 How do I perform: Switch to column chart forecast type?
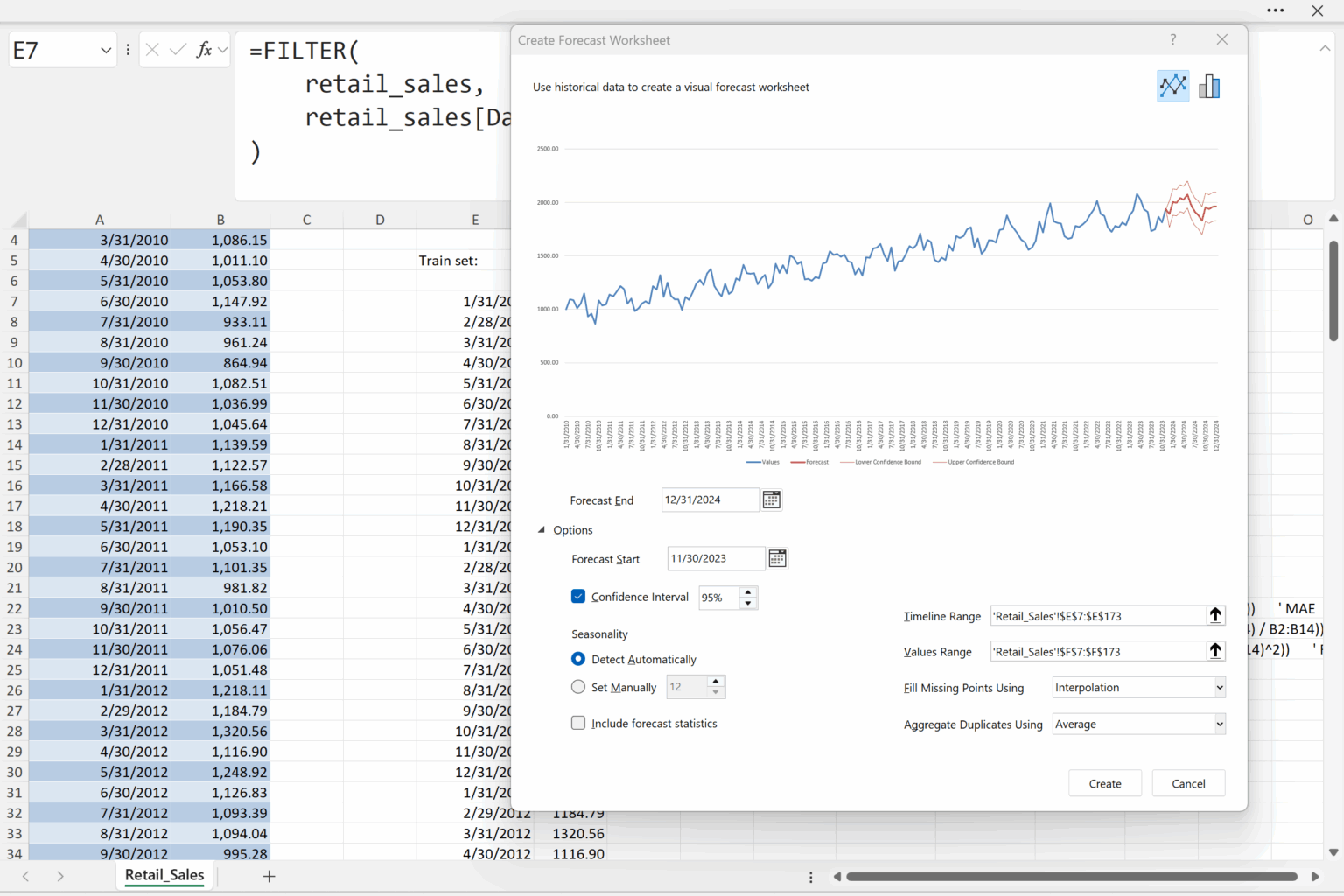1209,86
